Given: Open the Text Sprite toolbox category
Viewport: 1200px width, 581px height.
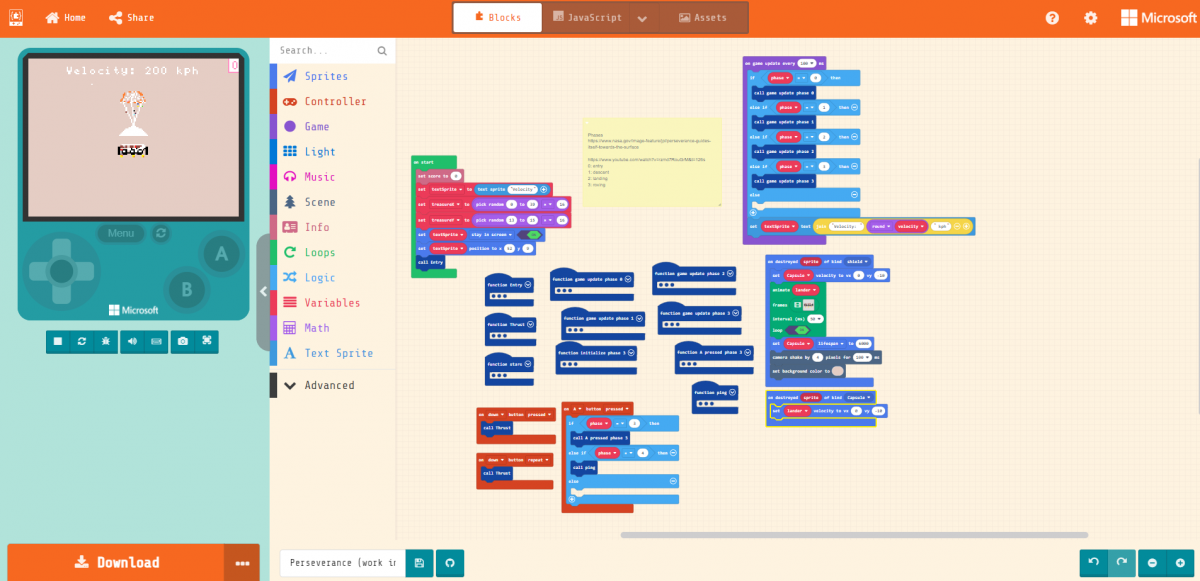Looking at the screenshot, I should 332,353.
